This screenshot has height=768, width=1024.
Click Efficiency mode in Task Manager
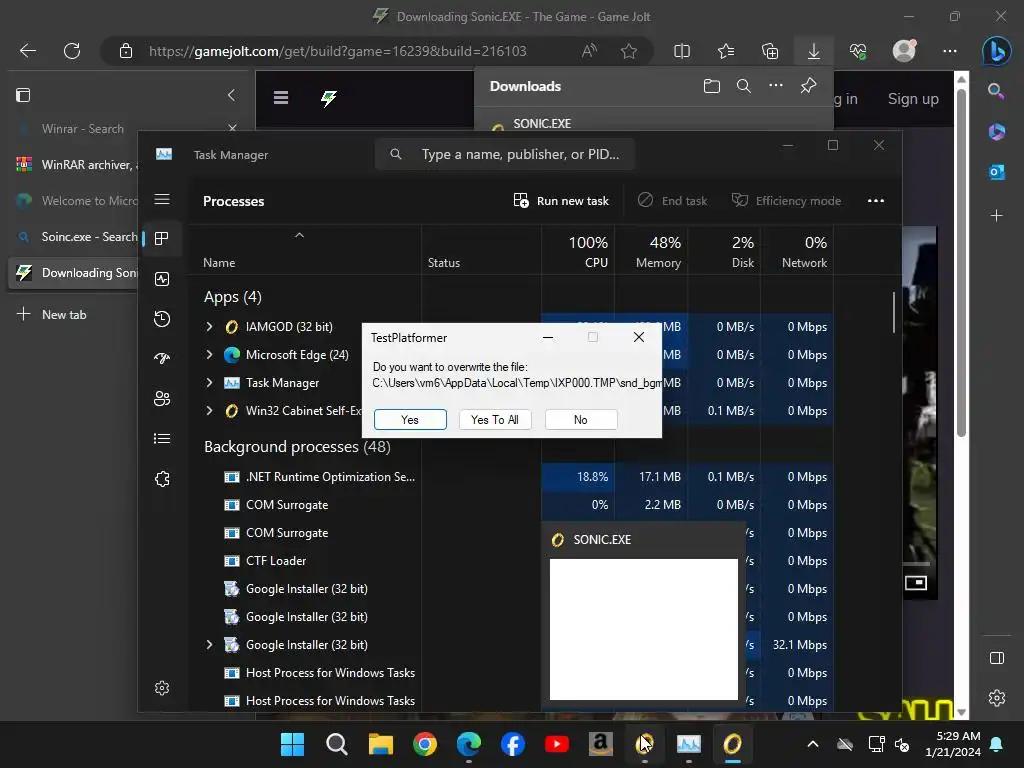coord(786,200)
